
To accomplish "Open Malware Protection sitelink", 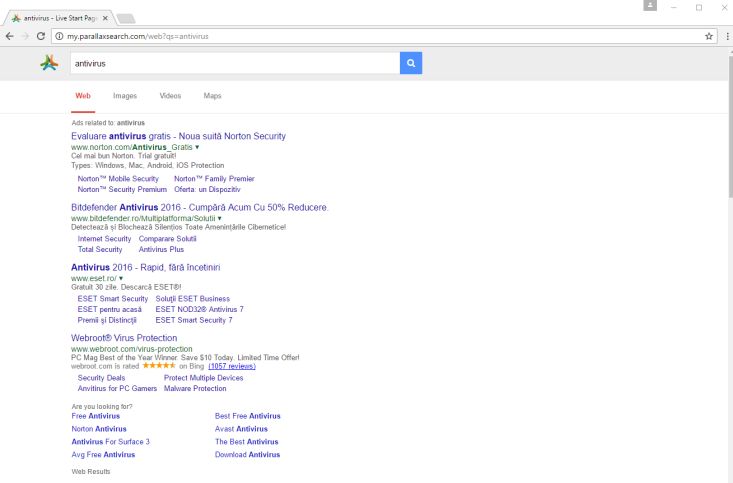I will pos(195,389).
